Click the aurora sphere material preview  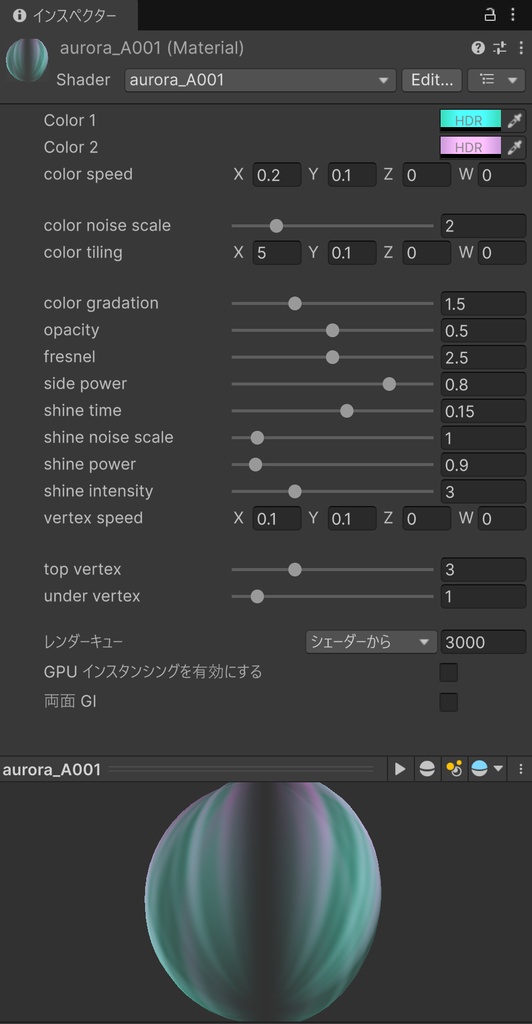click(x=262, y=901)
